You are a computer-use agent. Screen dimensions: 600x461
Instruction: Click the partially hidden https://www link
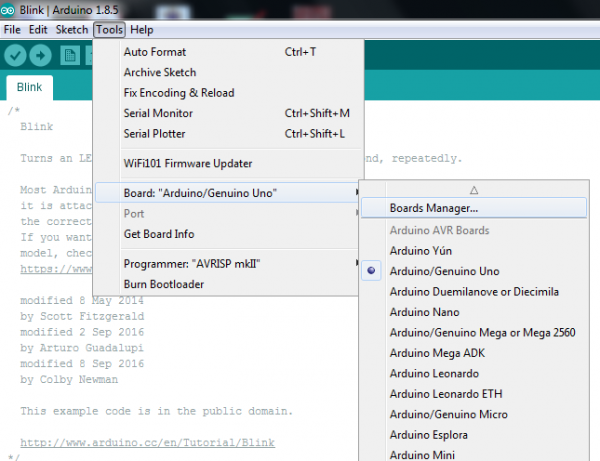coord(56,269)
